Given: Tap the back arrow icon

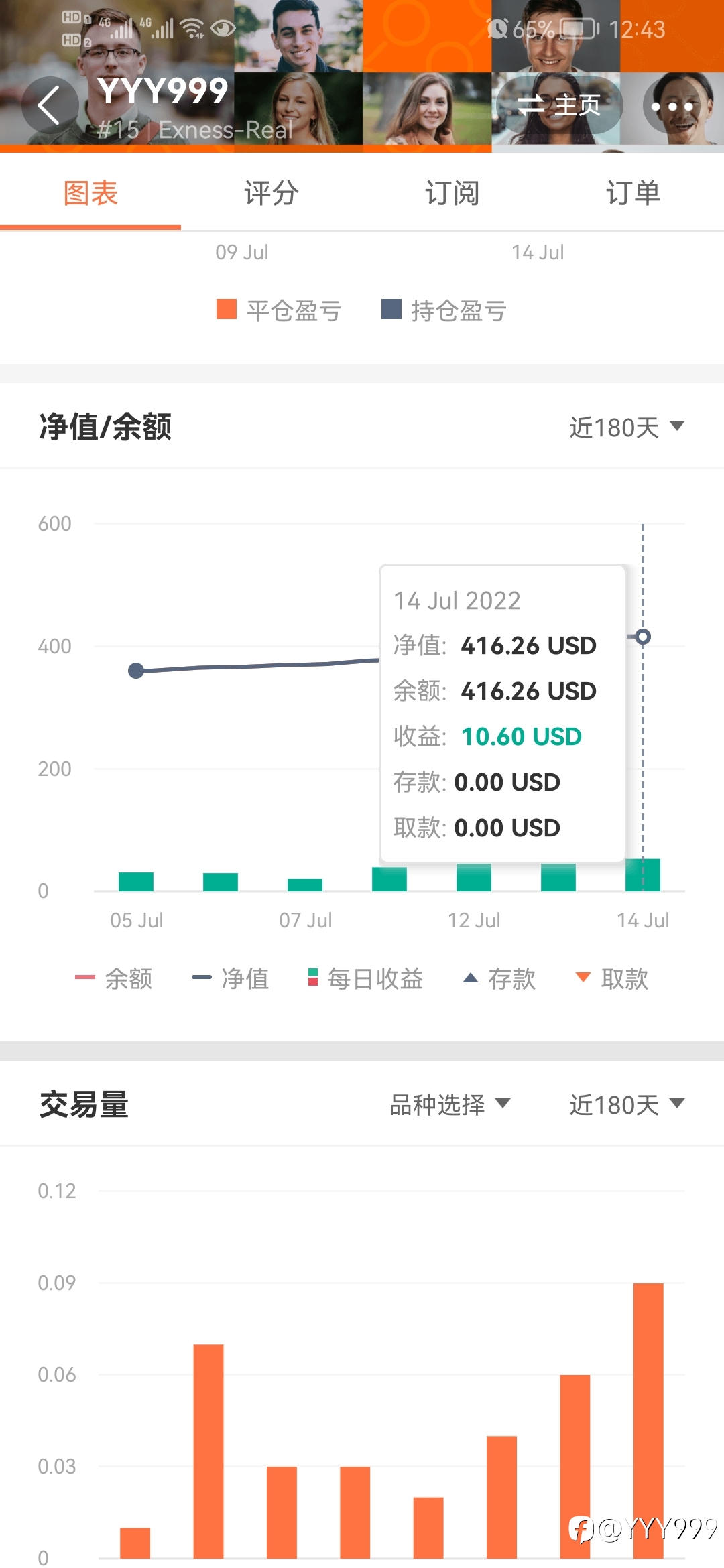Looking at the screenshot, I should (x=49, y=105).
